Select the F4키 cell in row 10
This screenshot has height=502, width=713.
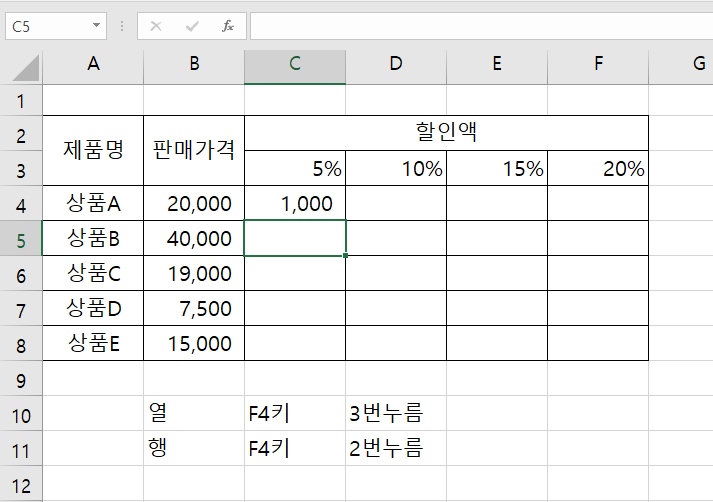point(295,413)
